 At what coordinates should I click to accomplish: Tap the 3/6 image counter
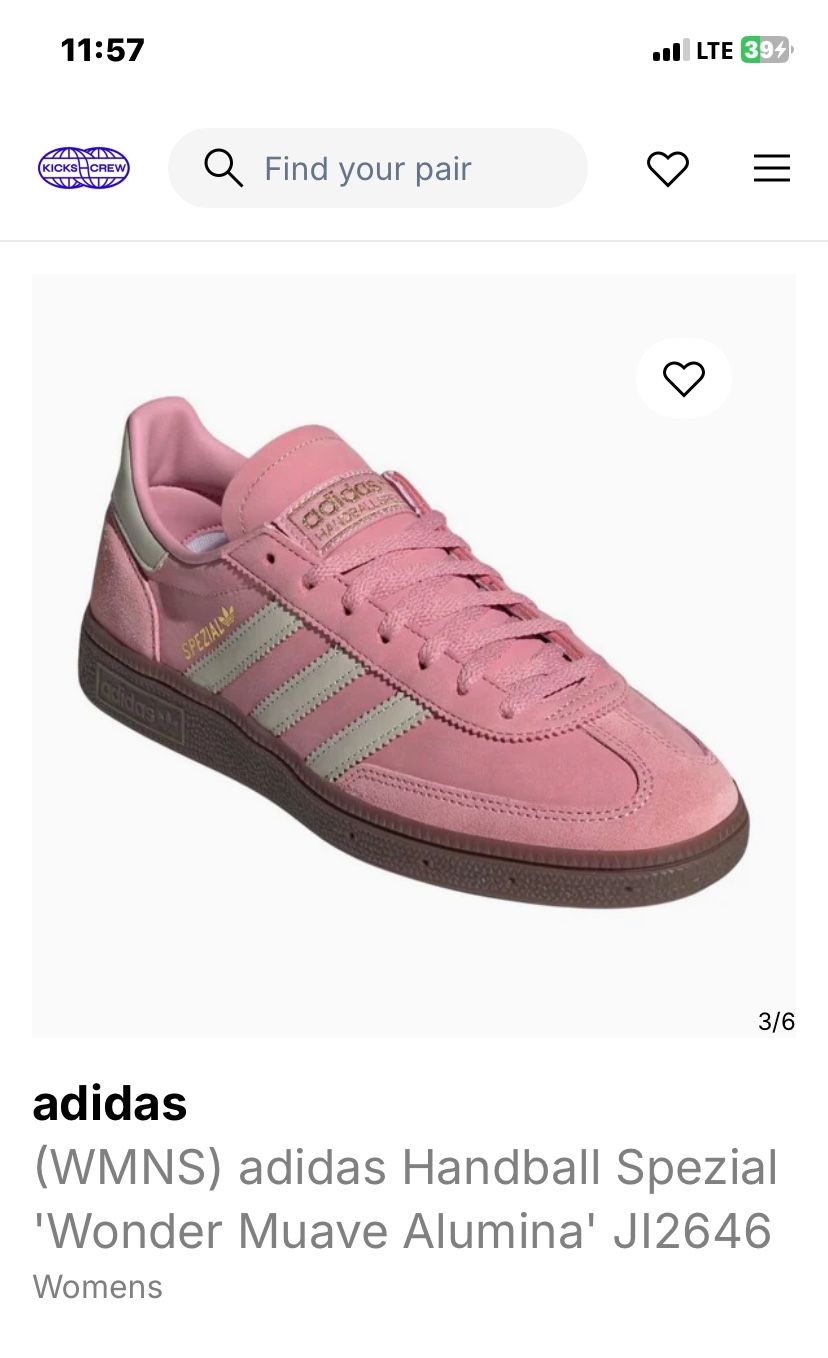776,1021
